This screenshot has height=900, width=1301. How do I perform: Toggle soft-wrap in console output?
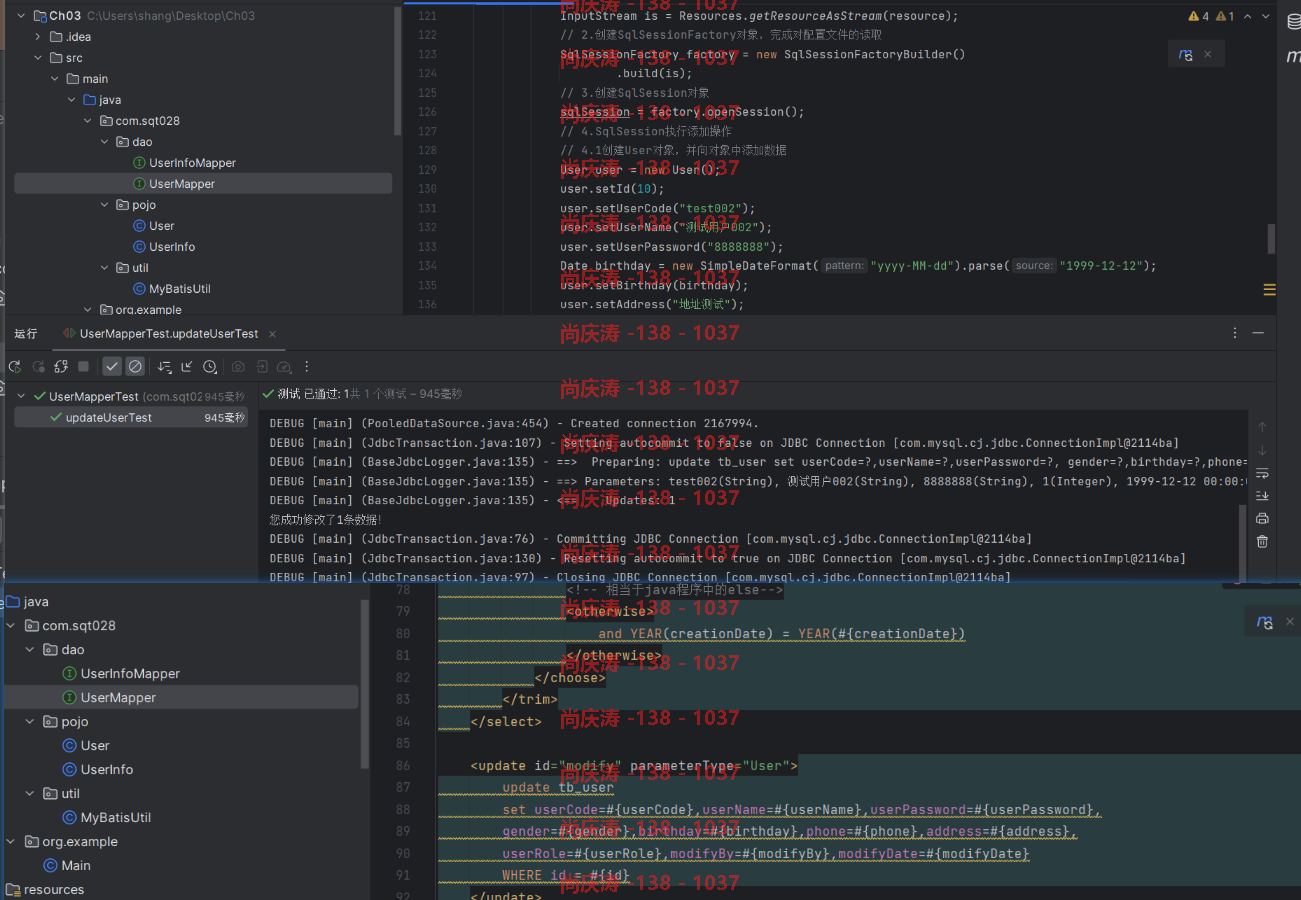click(1262, 473)
